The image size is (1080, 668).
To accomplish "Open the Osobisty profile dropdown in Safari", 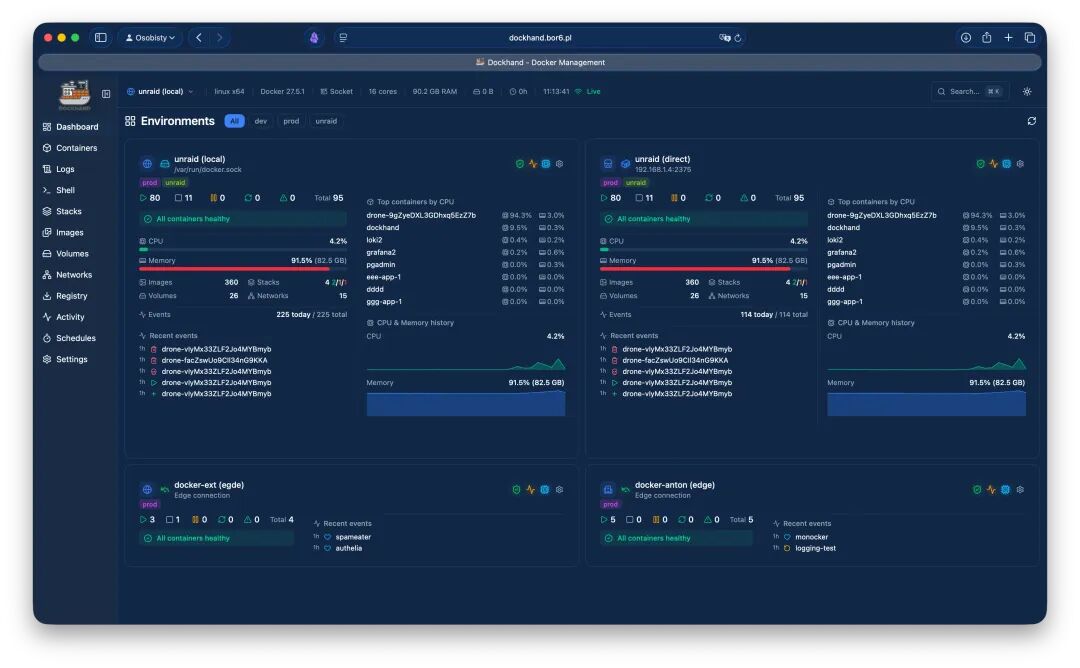I will coord(150,38).
